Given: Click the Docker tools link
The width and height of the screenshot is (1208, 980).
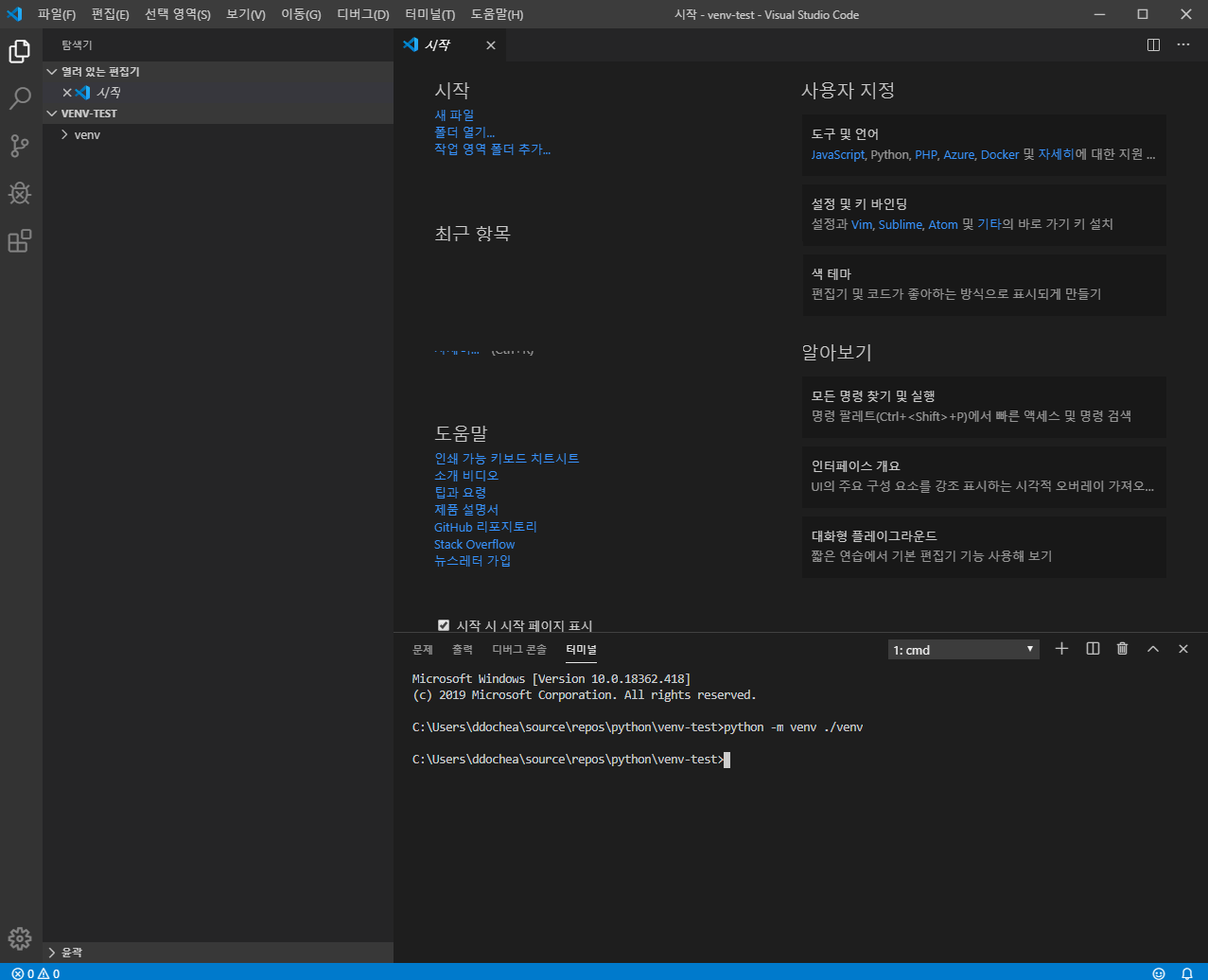Looking at the screenshot, I should [1000, 154].
